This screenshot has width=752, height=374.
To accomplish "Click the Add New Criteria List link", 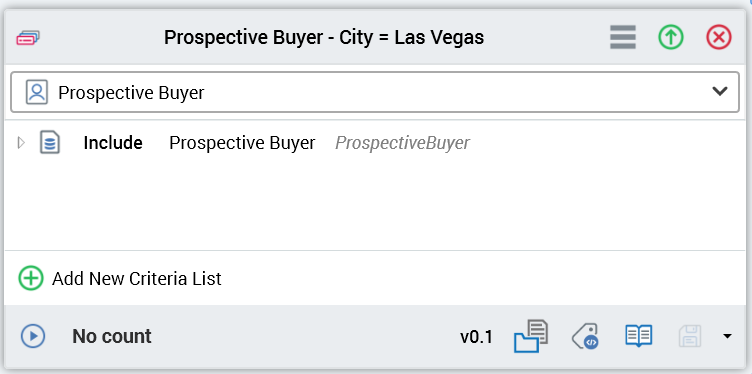I will 137,279.
